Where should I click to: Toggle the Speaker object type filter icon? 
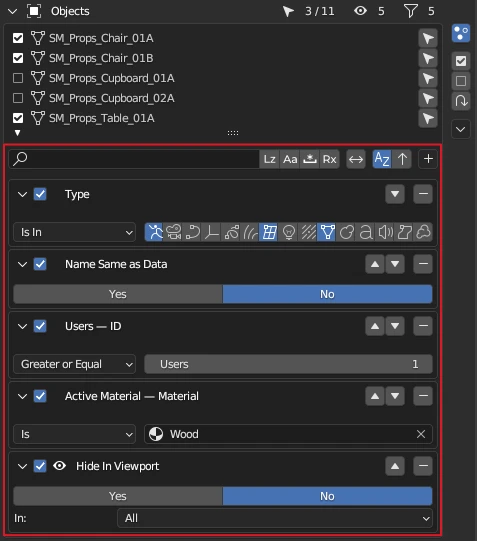[x=385, y=232]
